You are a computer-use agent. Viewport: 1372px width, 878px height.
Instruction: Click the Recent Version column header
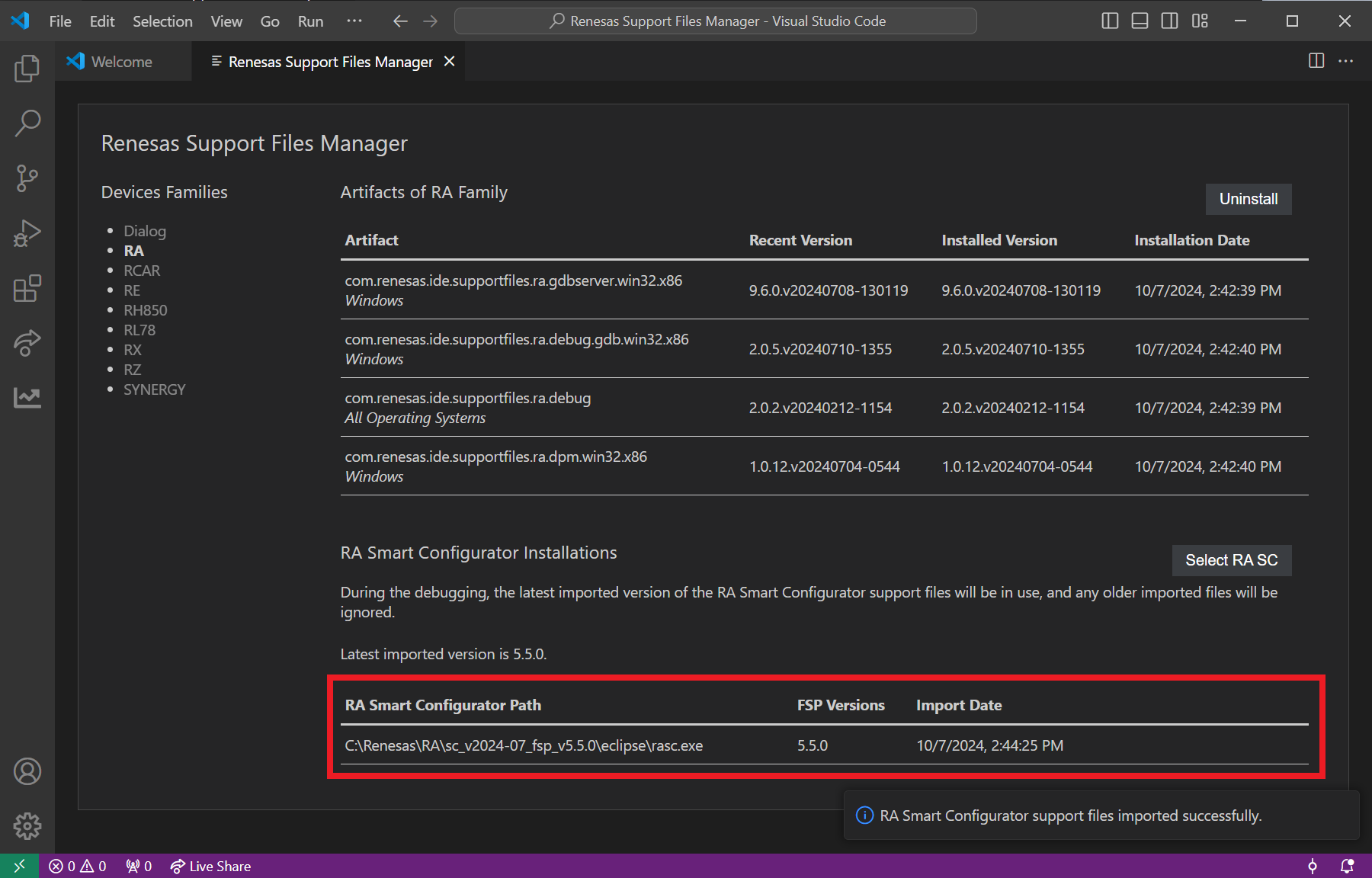801,240
